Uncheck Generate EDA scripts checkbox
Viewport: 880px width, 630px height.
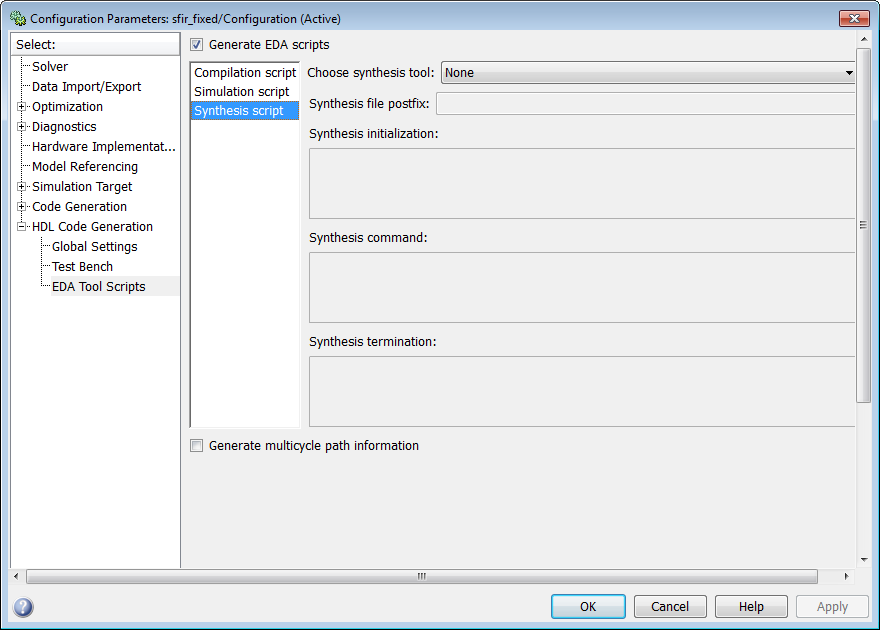tap(196, 45)
